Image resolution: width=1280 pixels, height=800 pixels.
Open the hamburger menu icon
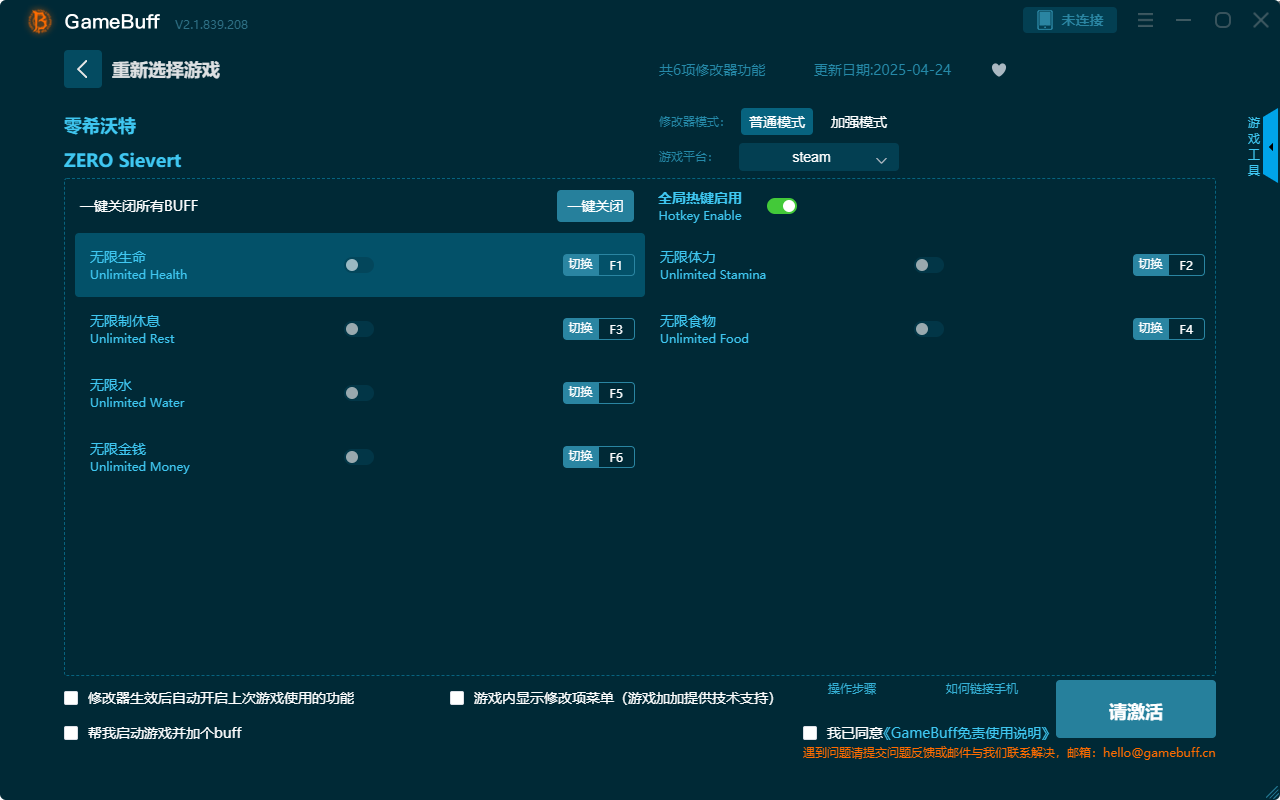(1145, 20)
